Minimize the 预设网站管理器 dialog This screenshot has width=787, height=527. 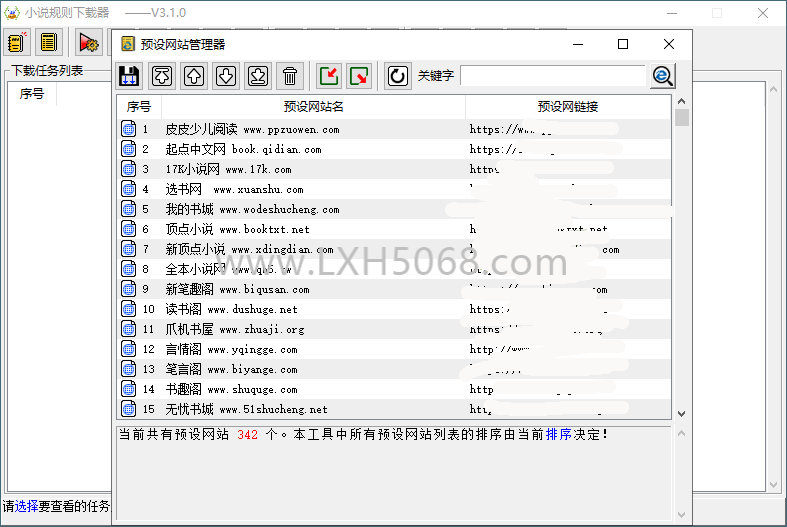tap(578, 44)
